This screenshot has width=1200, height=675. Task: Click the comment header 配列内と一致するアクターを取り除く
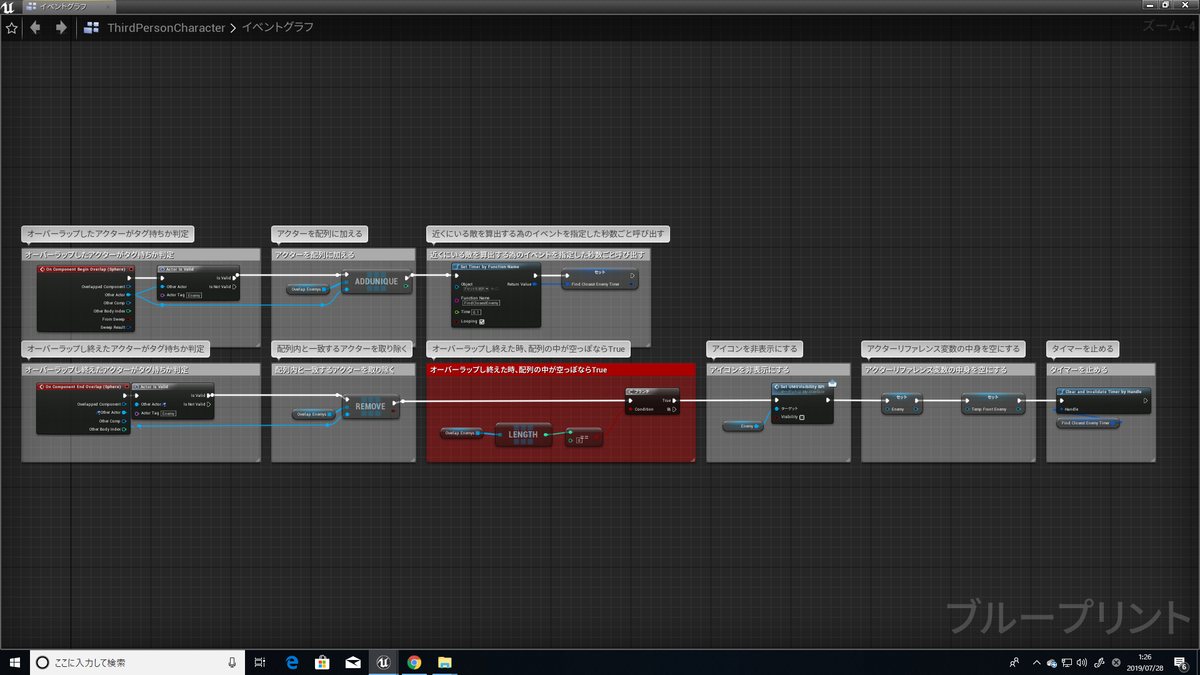click(x=343, y=370)
